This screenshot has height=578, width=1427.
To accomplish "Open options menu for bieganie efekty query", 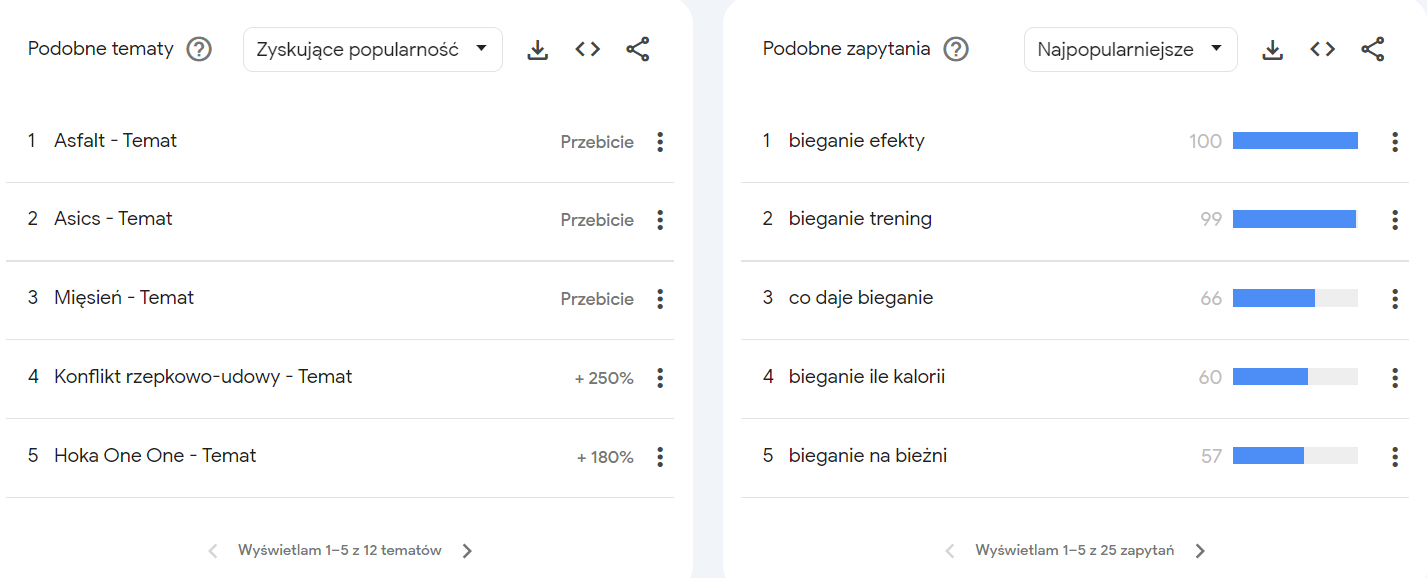I will point(1395,142).
